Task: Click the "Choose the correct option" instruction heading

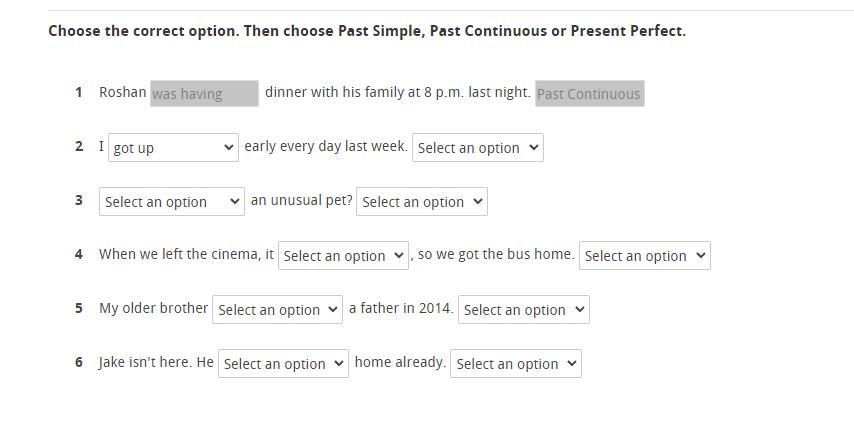Action: point(366,31)
